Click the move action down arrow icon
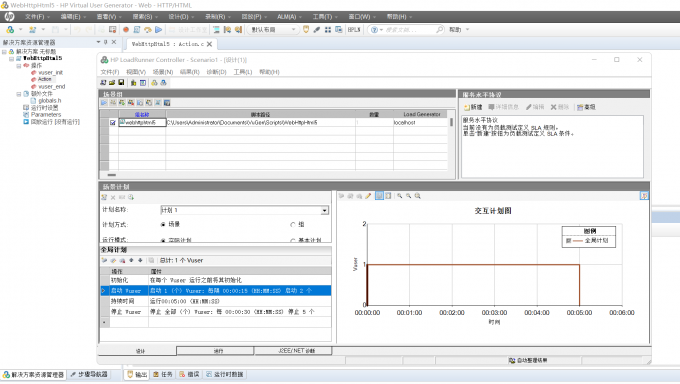 [140, 260]
